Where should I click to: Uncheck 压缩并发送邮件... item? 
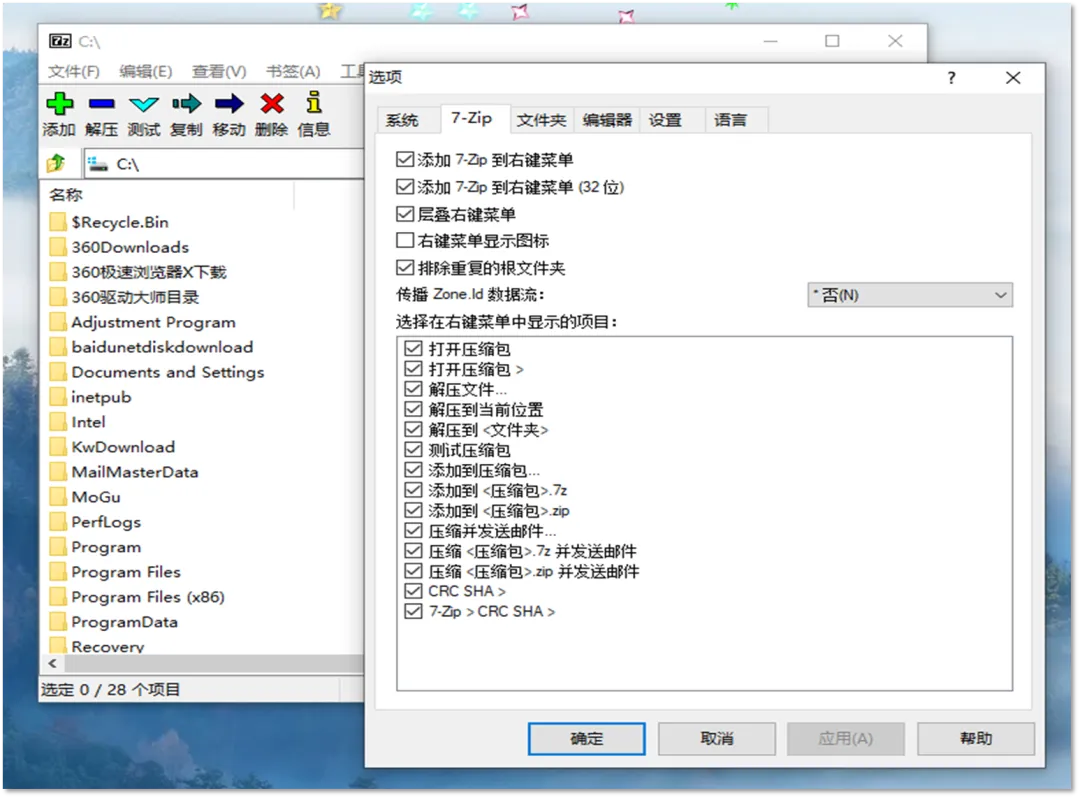tap(413, 530)
